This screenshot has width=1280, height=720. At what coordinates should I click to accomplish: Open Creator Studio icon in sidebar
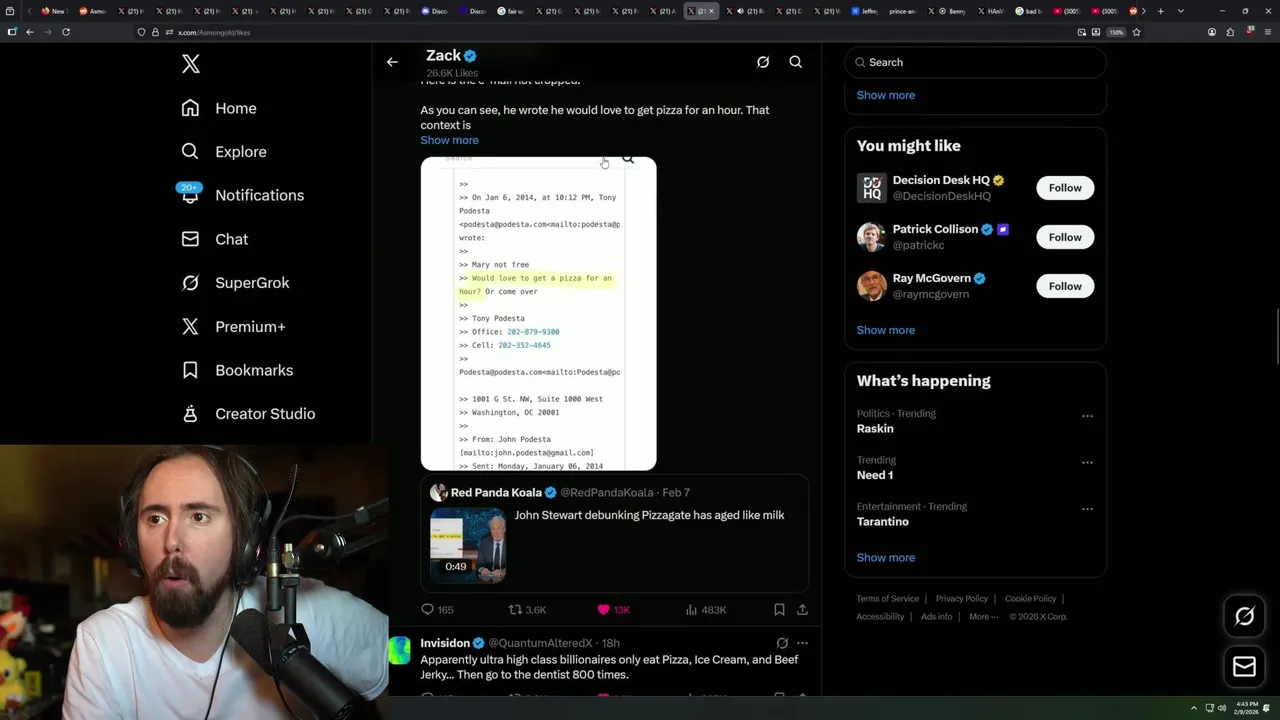(x=190, y=413)
